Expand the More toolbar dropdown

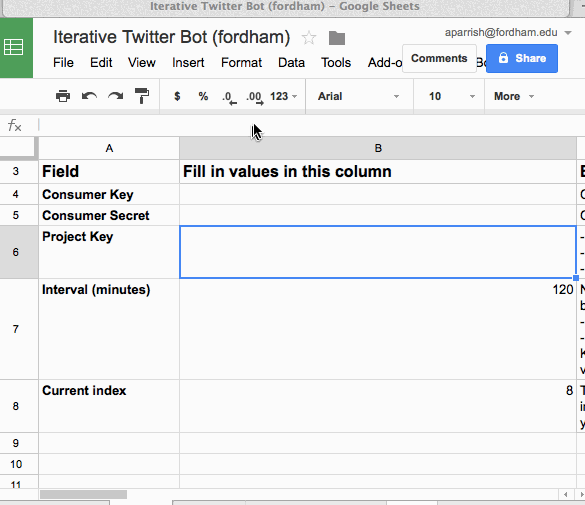(x=514, y=96)
